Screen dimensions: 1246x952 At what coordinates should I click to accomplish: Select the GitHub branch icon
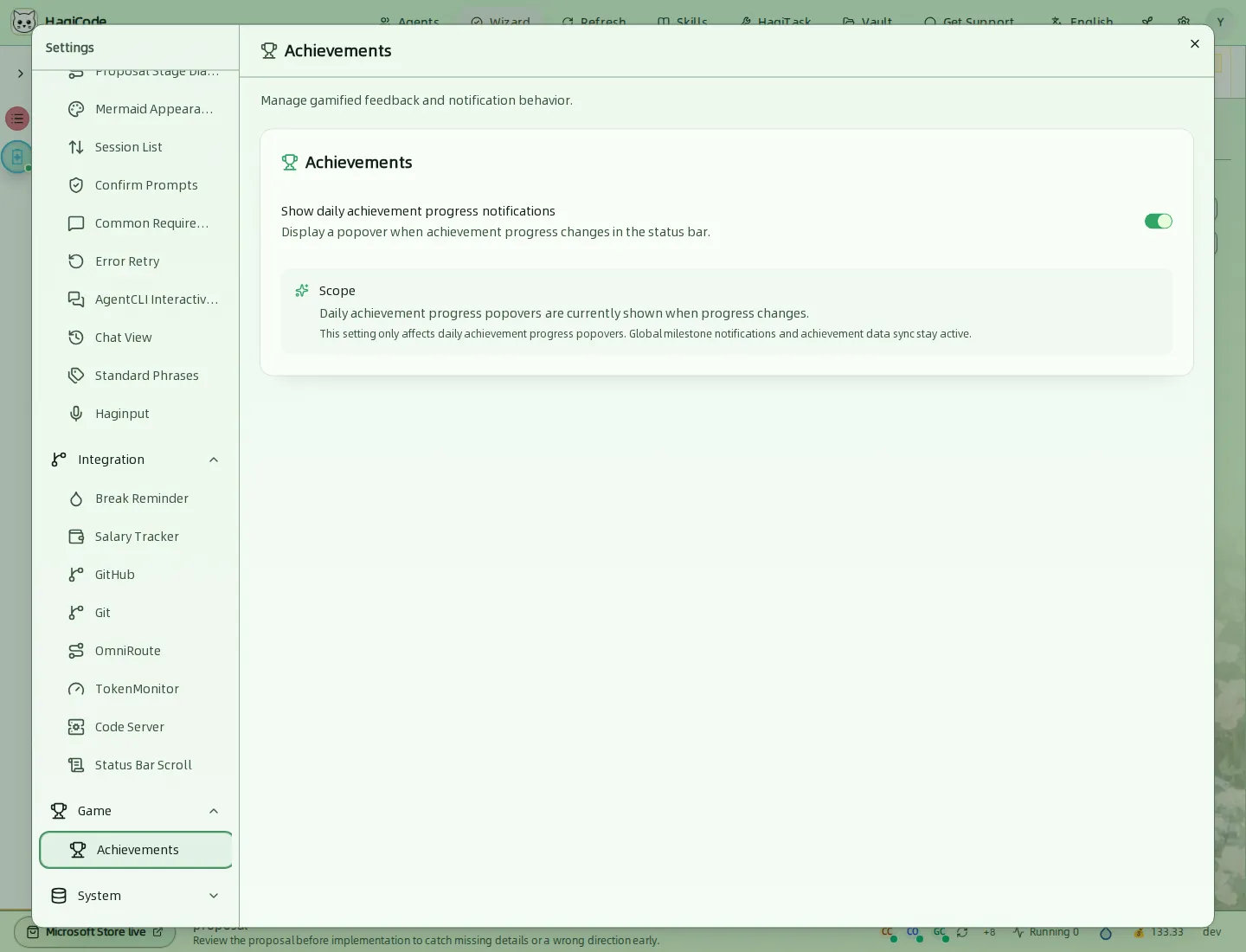(76, 575)
